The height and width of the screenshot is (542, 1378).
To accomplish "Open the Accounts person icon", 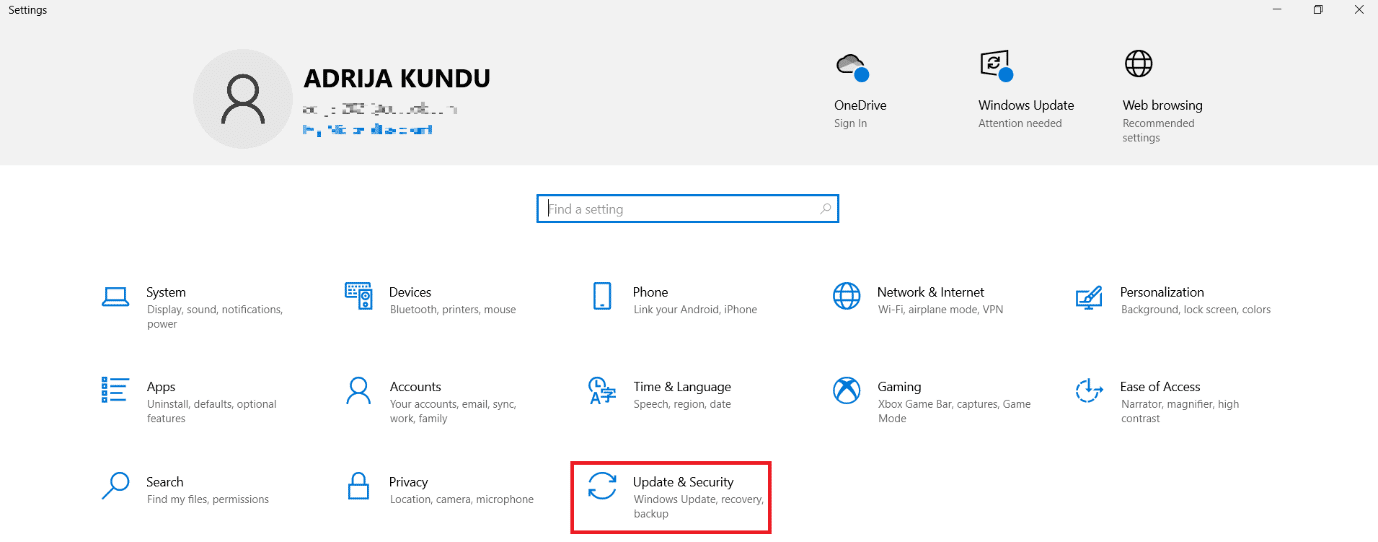I will 358,390.
